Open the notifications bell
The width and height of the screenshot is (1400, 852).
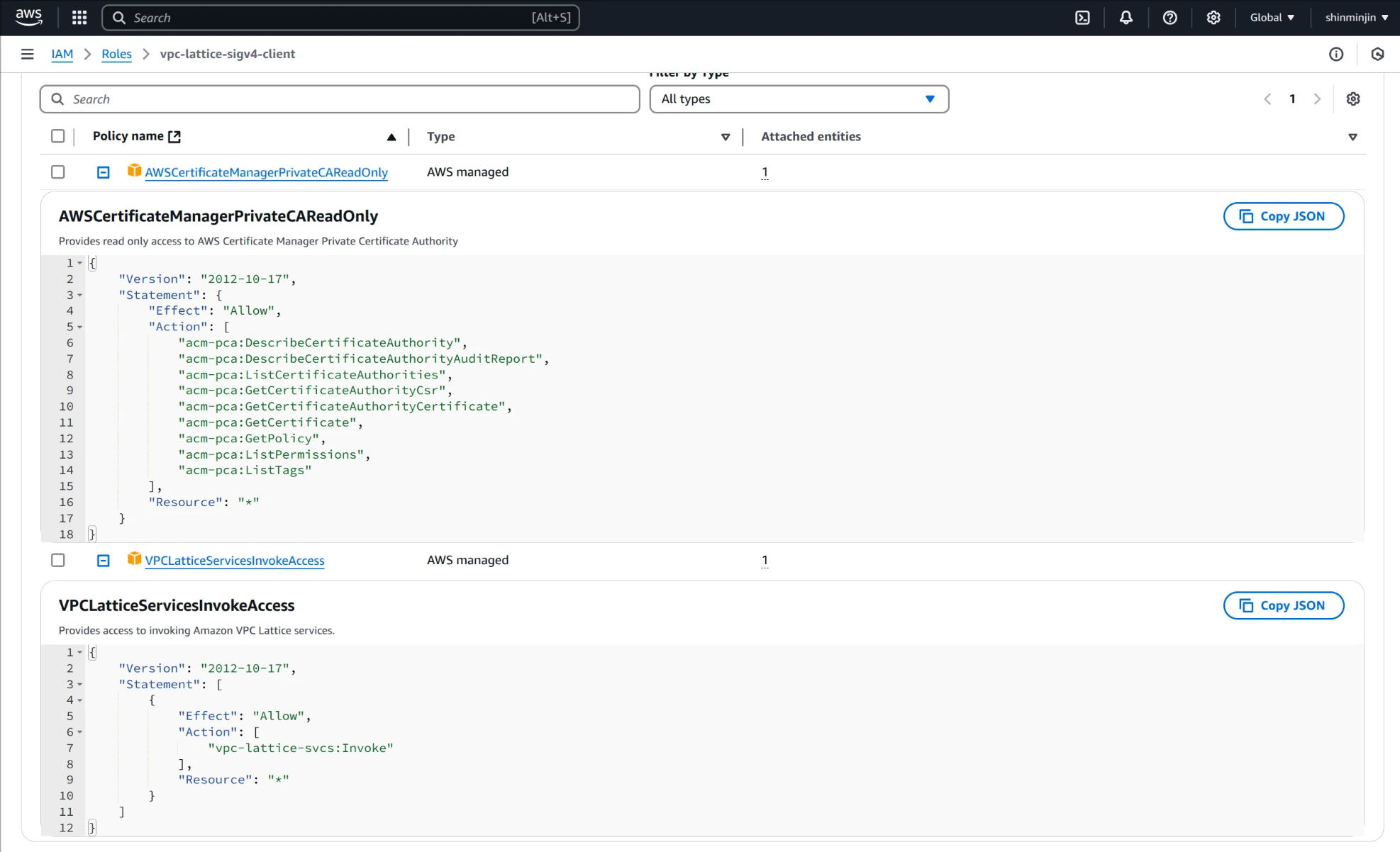(x=1126, y=18)
